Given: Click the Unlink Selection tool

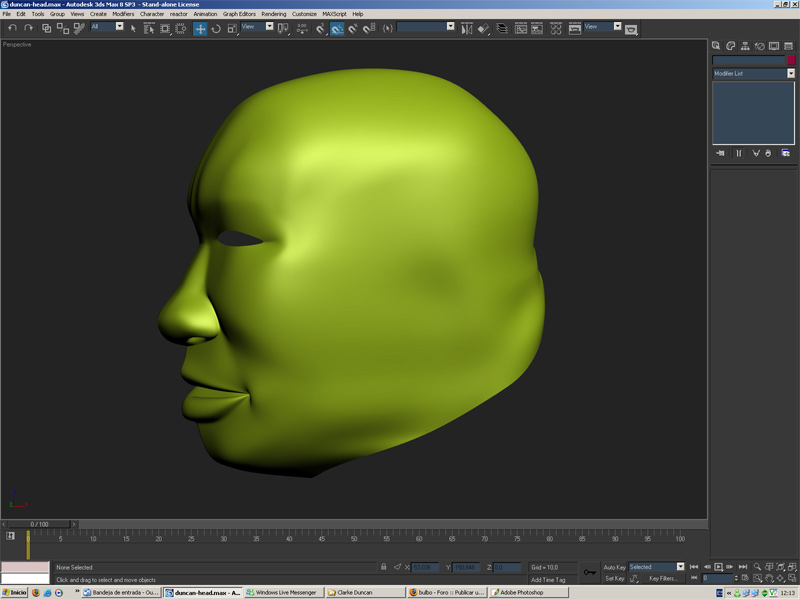Looking at the screenshot, I should 63,29.
